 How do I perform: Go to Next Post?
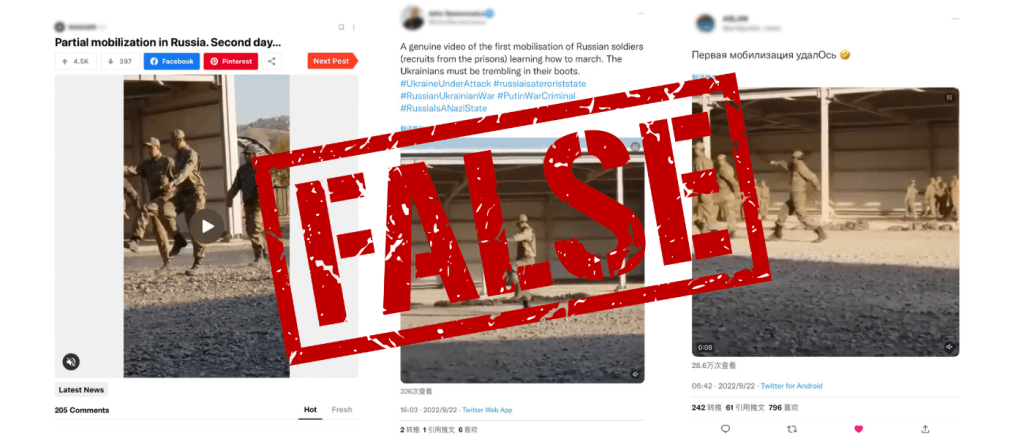click(332, 61)
